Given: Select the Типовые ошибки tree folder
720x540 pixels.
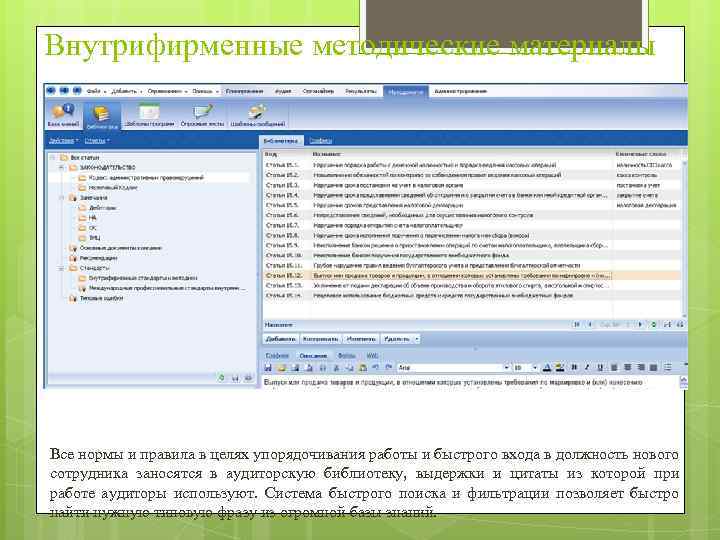Looking at the screenshot, I should click(96, 298).
